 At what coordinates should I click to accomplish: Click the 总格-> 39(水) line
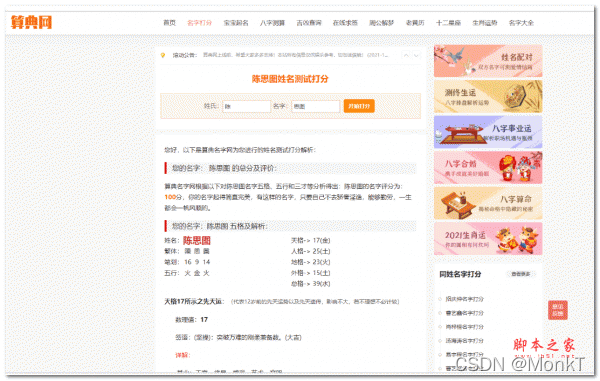(310, 283)
